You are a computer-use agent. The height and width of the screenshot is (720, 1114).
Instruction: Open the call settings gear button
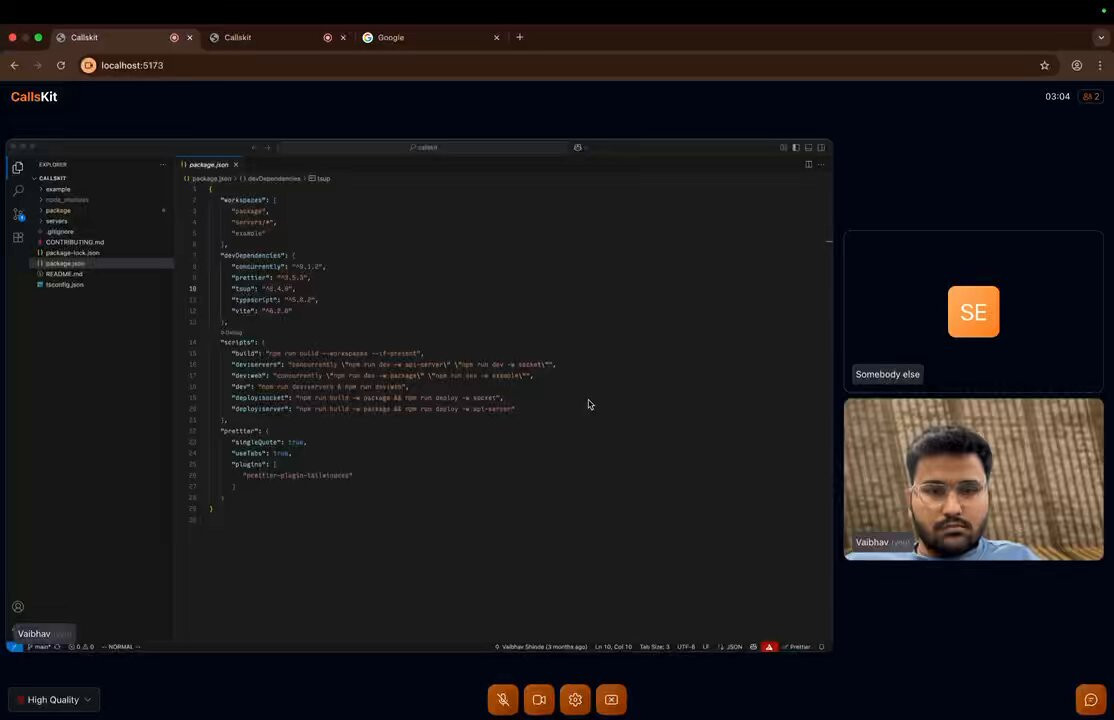575,699
